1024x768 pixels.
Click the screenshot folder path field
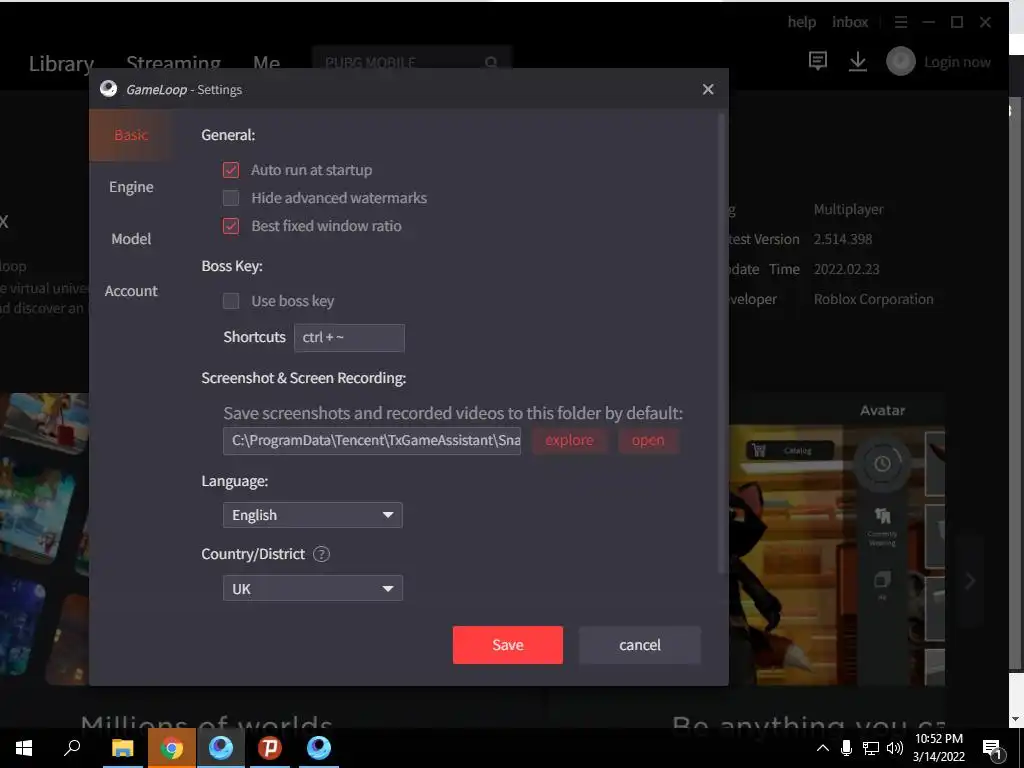click(x=372, y=441)
